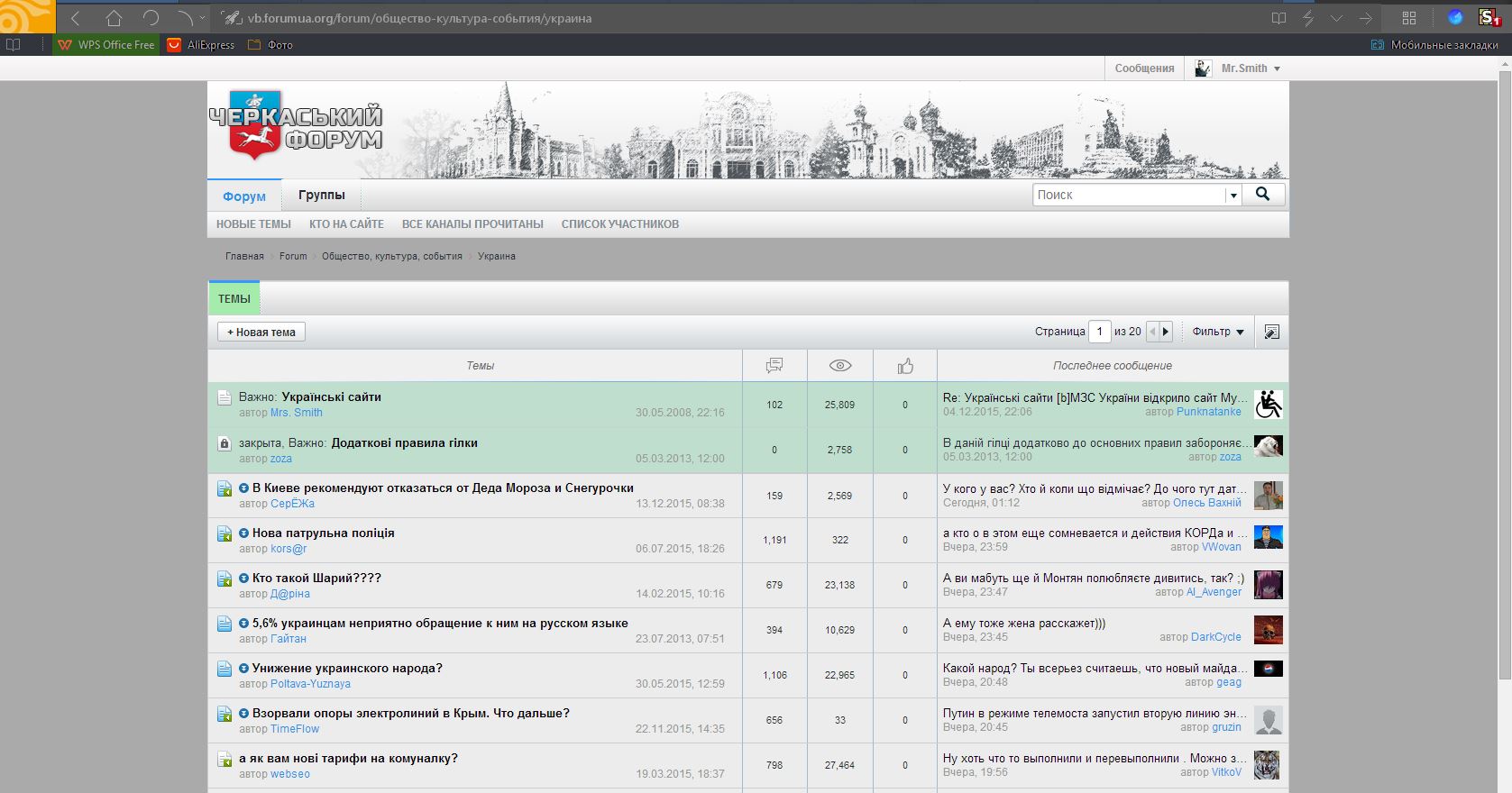Click the search magnifier button
Image resolution: width=1512 pixels, height=793 pixels.
pyautogui.click(x=1263, y=195)
